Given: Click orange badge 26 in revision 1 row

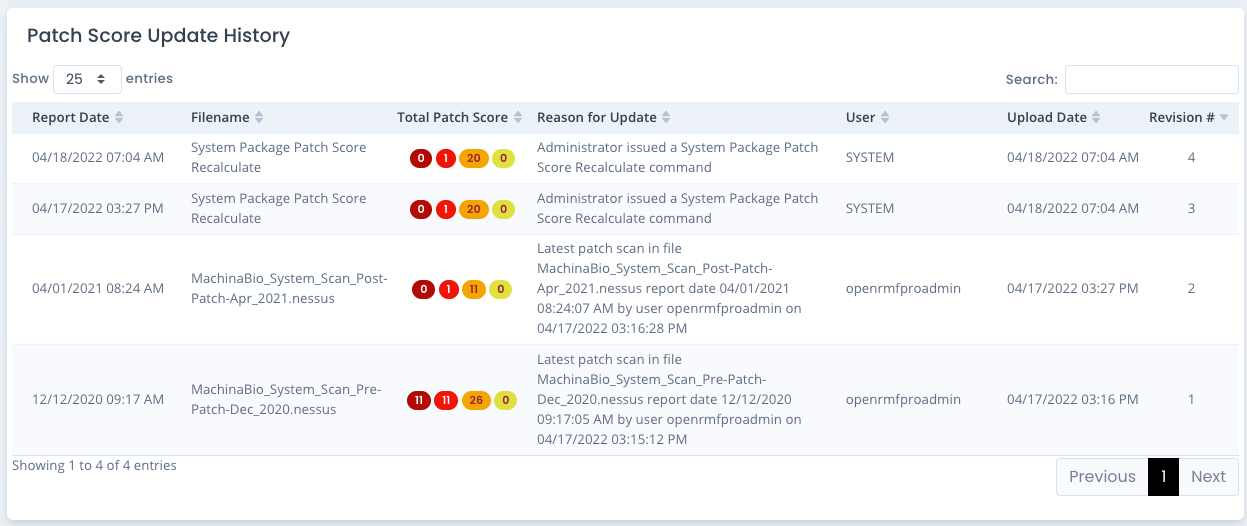Looking at the screenshot, I should click(476, 400).
